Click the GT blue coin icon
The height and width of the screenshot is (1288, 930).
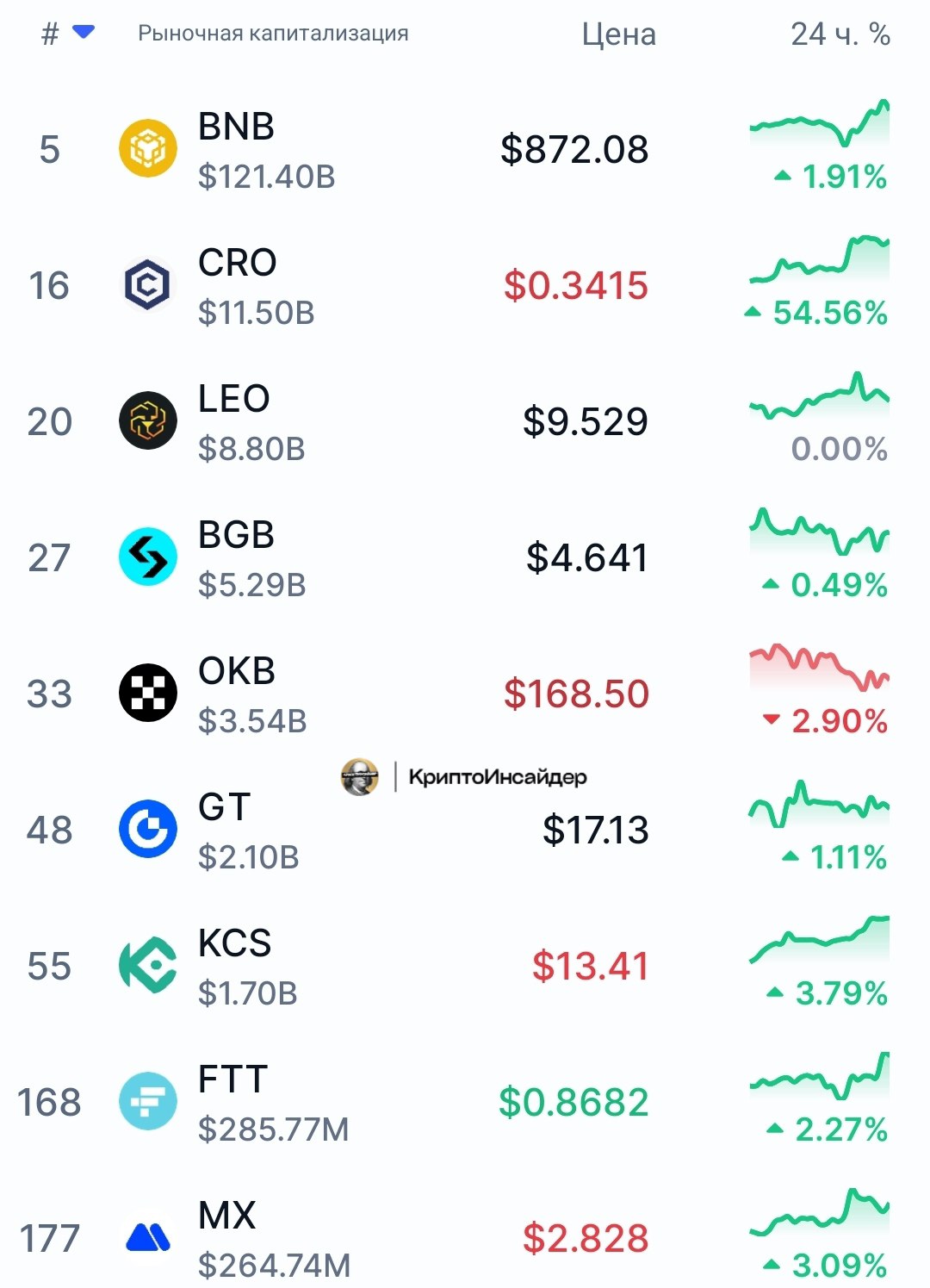click(148, 829)
